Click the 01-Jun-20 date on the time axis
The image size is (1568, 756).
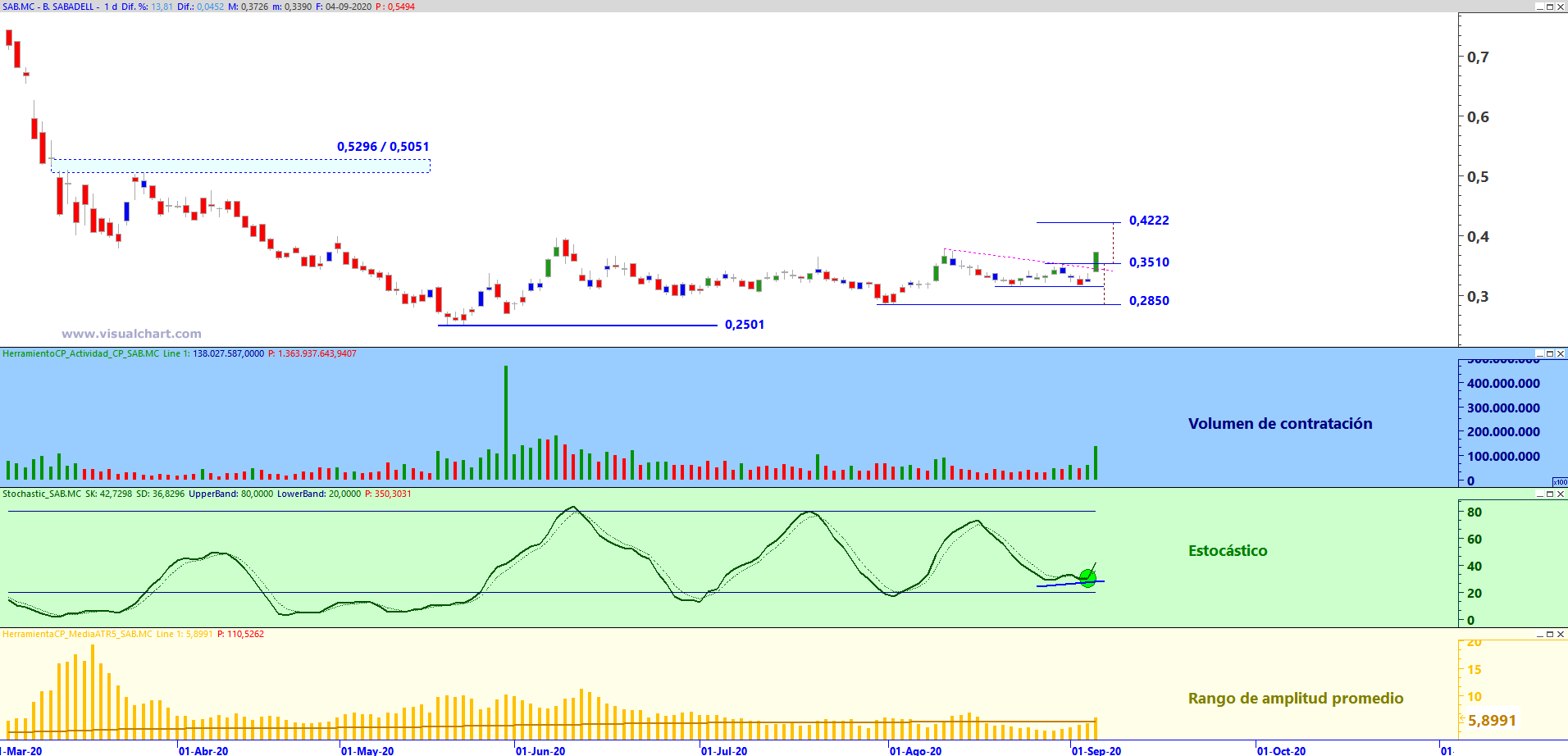(x=540, y=750)
